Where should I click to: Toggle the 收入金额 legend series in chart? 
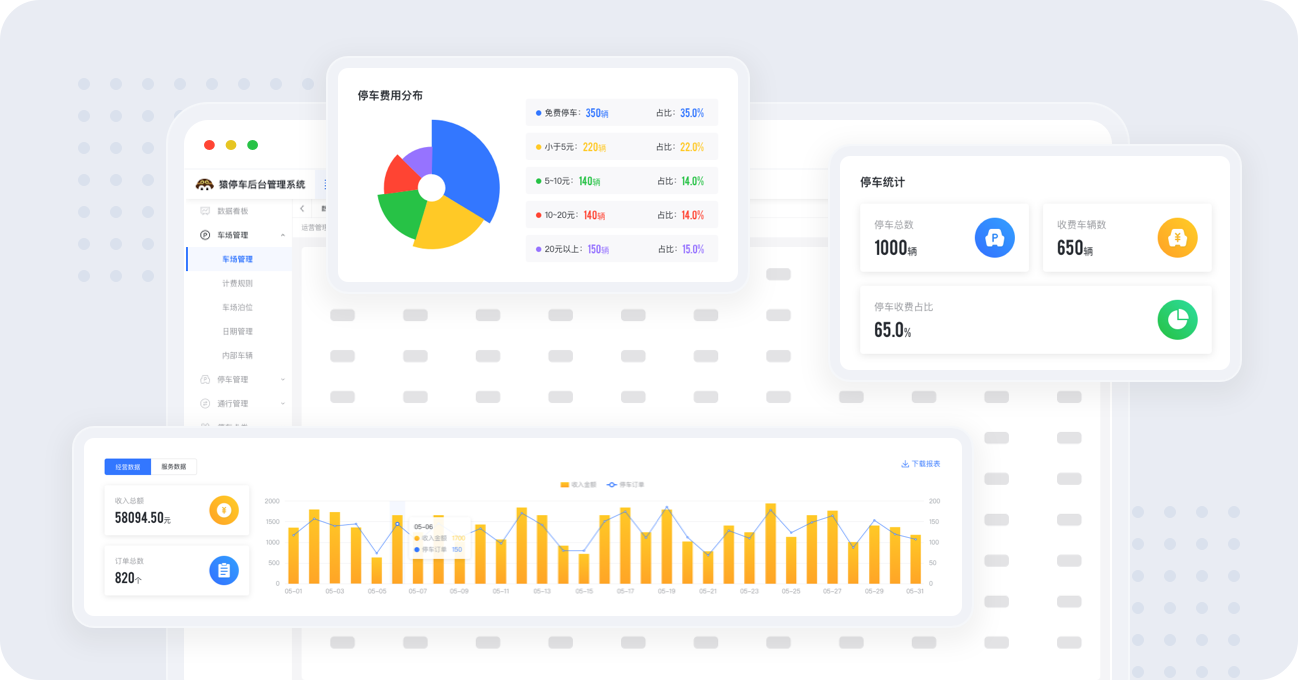[x=578, y=484]
